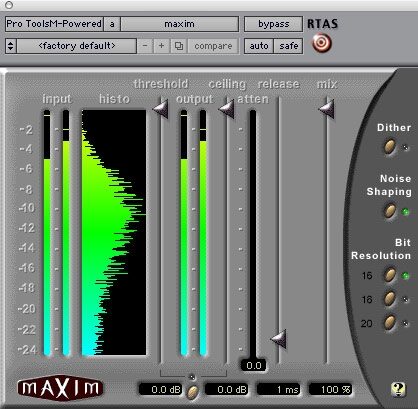The width and height of the screenshot is (418, 409).
Task: Click the window close circle button
Action: (9, 5)
